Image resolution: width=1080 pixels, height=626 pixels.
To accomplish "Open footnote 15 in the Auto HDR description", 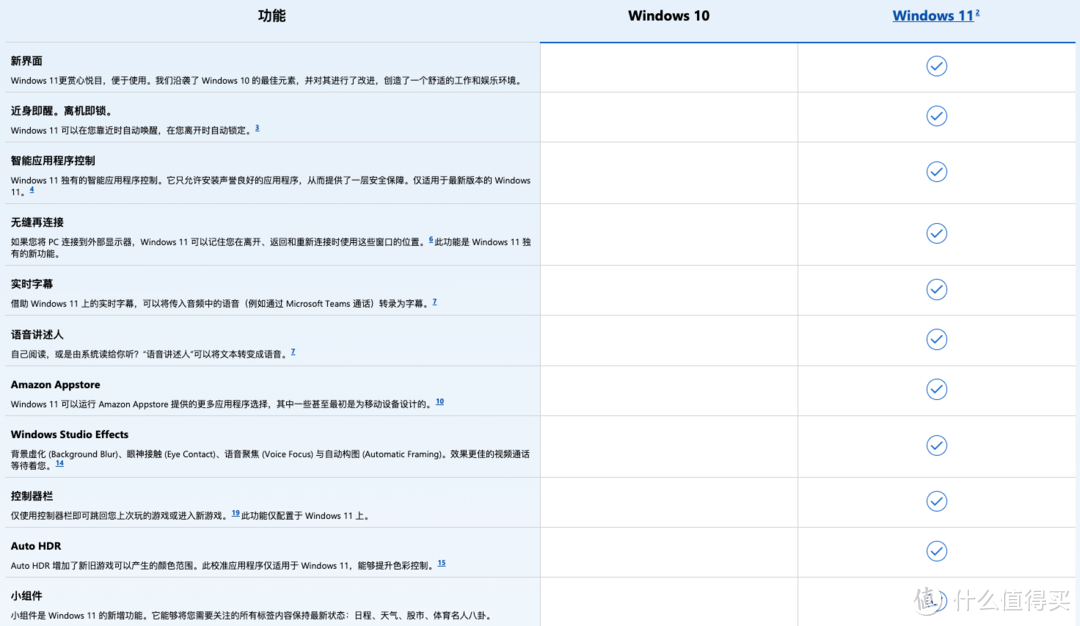I will 442,563.
